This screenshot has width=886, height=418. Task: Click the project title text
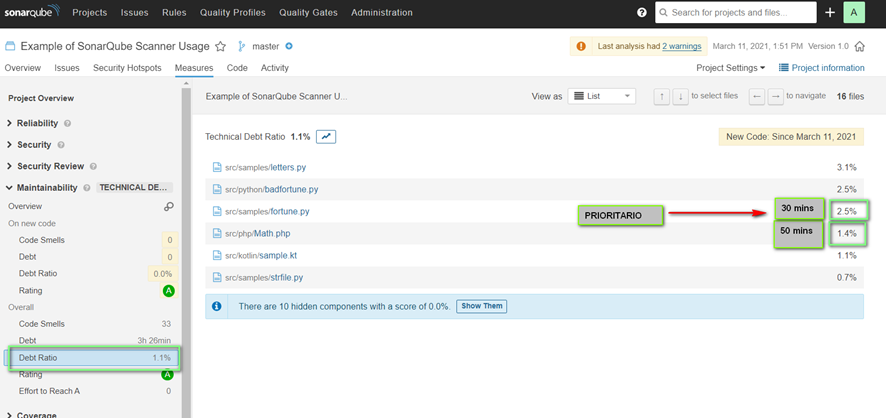[115, 46]
